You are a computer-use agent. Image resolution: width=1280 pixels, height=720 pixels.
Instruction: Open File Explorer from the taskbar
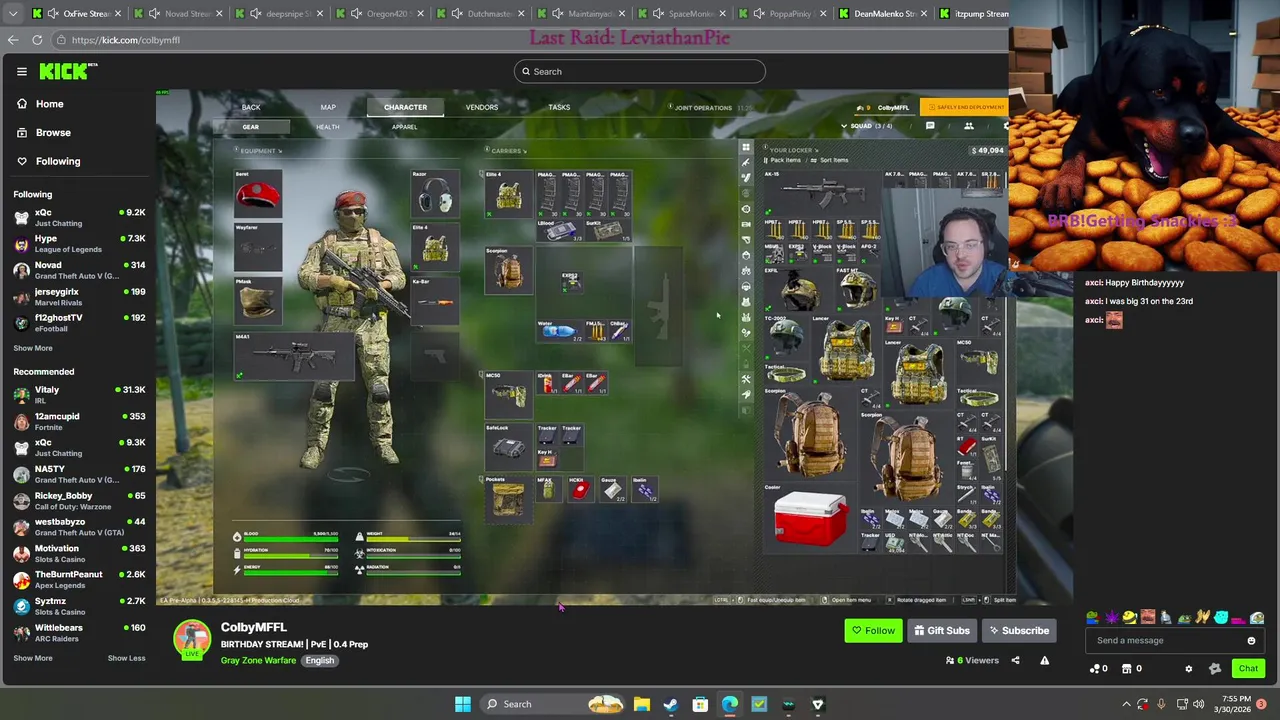[641, 705]
